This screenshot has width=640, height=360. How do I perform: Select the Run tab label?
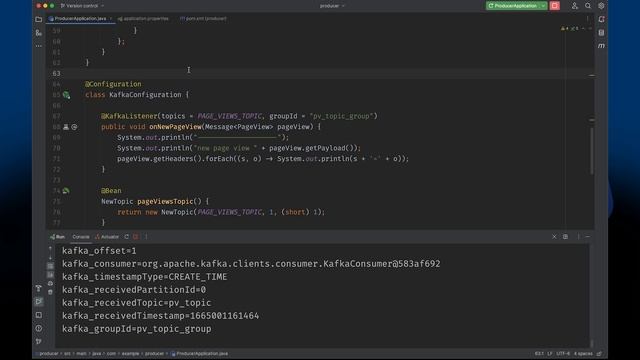pyautogui.click(x=58, y=237)
